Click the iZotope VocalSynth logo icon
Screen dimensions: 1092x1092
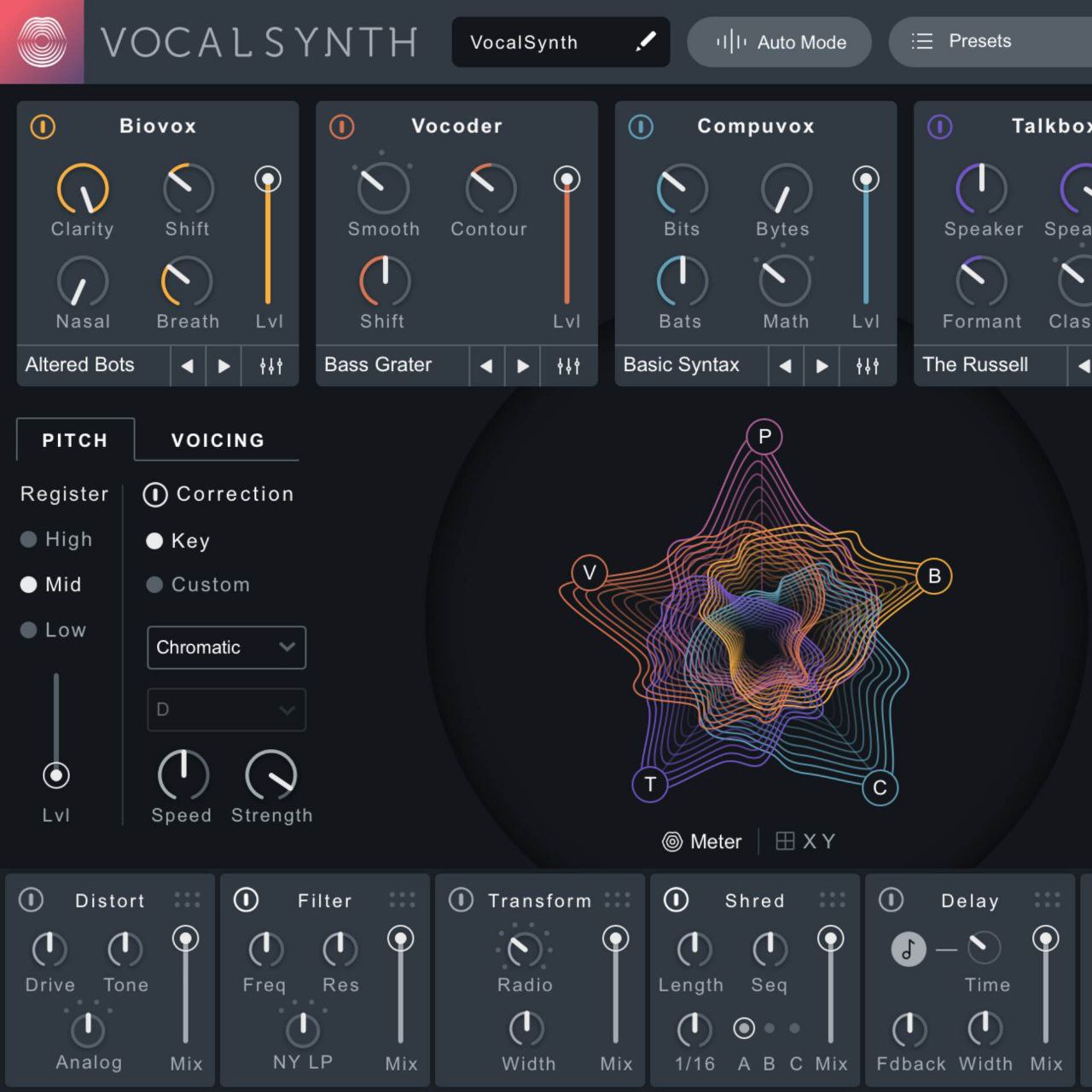(42, 42)
